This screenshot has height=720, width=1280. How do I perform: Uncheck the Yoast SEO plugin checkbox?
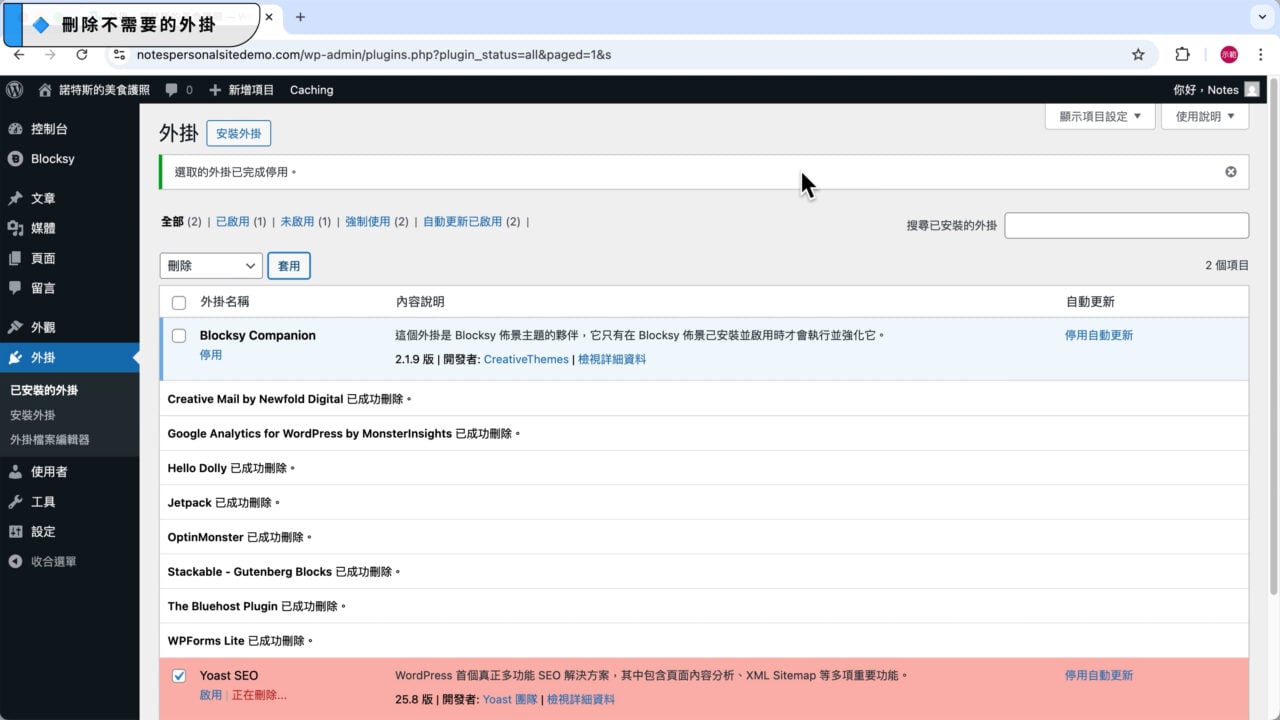179,675
